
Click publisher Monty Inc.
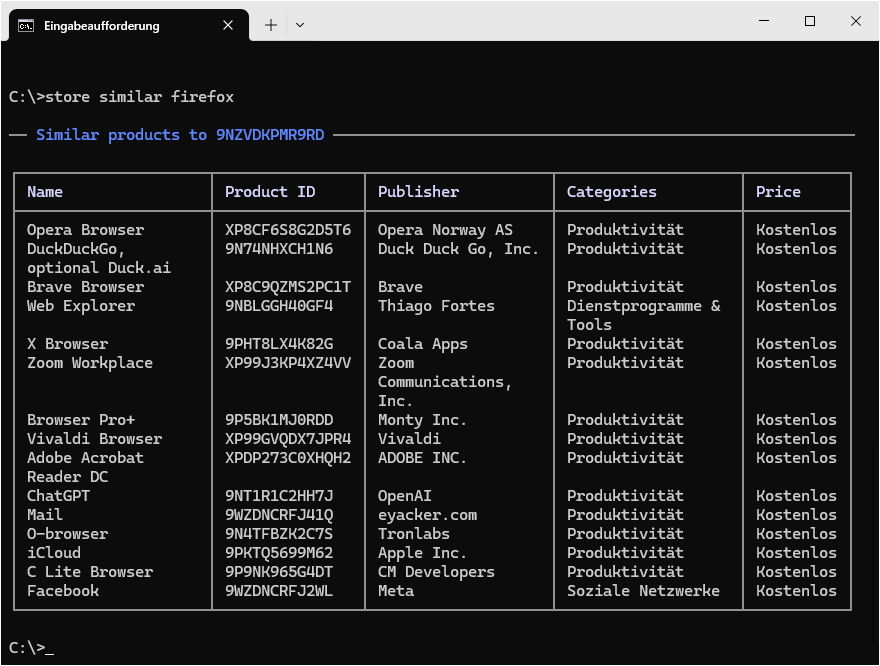(x=422, y=420)
